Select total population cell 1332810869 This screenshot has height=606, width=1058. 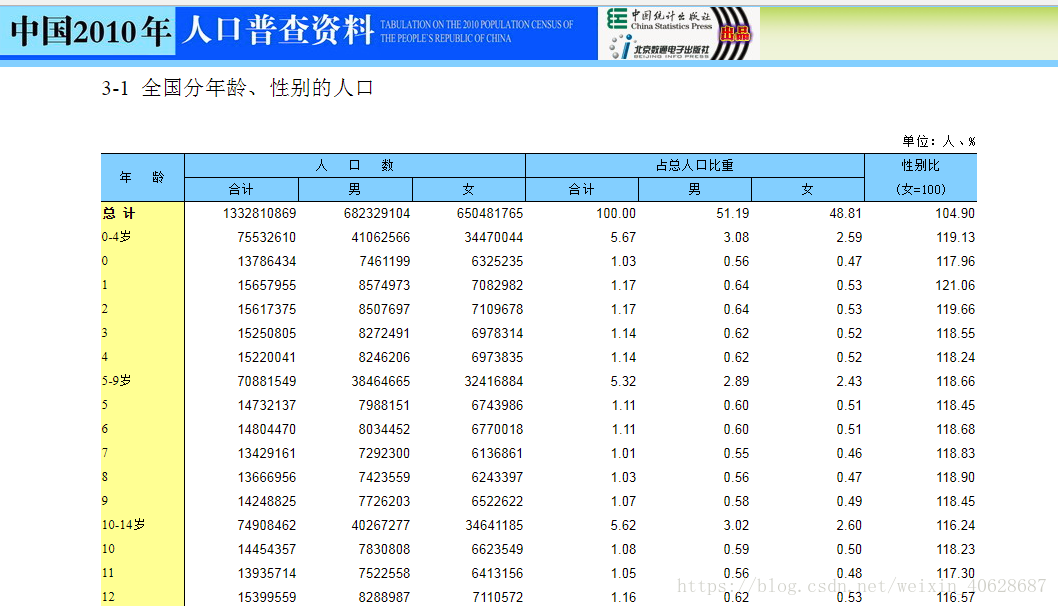pyautogui.click(x=259, y=213)
